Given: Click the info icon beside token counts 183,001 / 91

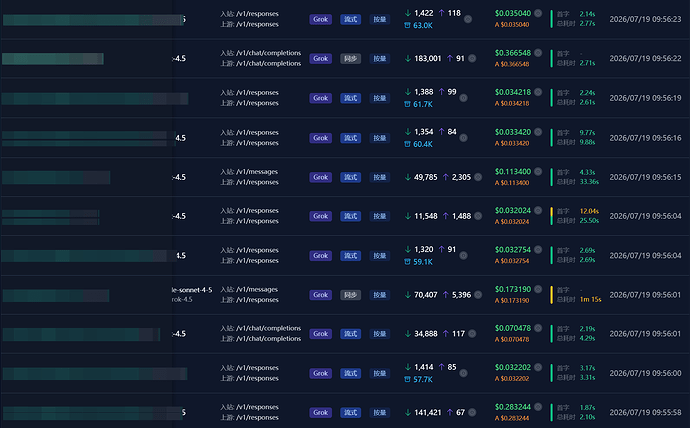Looking at the screenshot, I should [x=472, y=59].
